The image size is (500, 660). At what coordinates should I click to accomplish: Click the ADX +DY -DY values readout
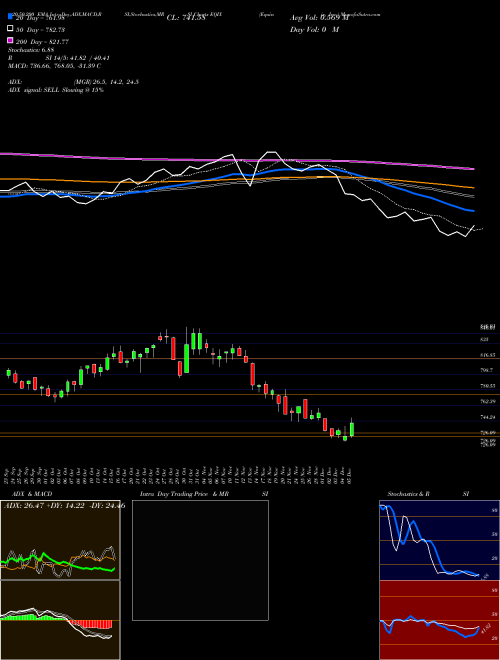coord(64,505)
